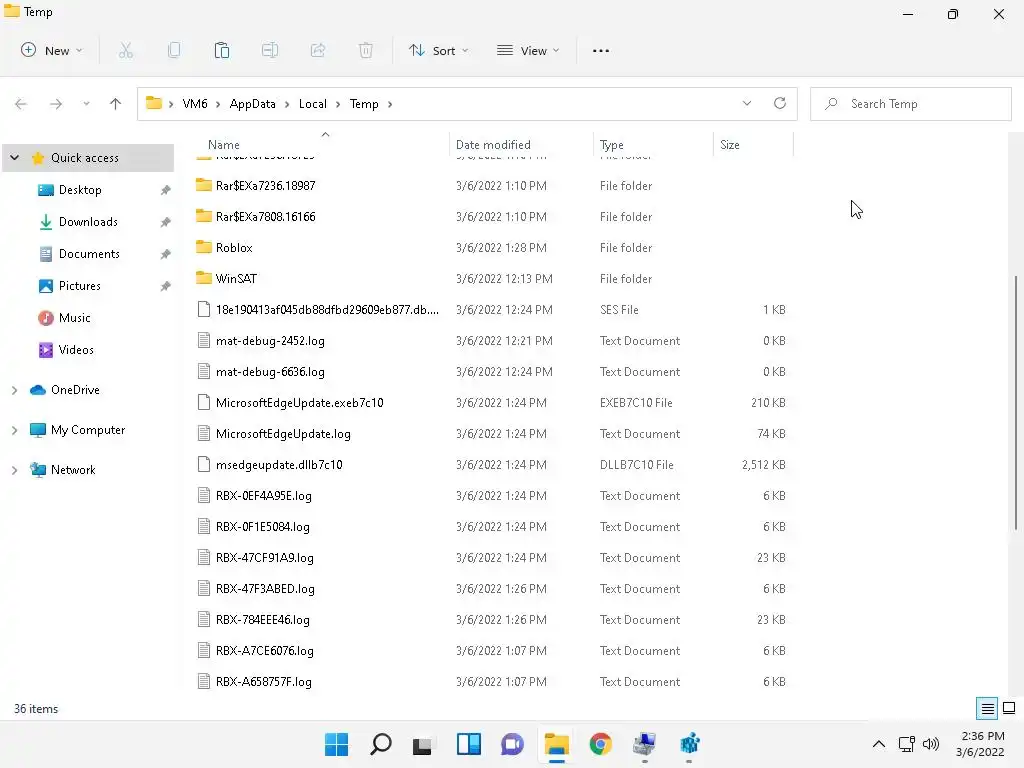The width and height of the screenshot is (1024, 768).
Task: Switch to large thumbnails view icon
Action: click(x=1009, y=708)
